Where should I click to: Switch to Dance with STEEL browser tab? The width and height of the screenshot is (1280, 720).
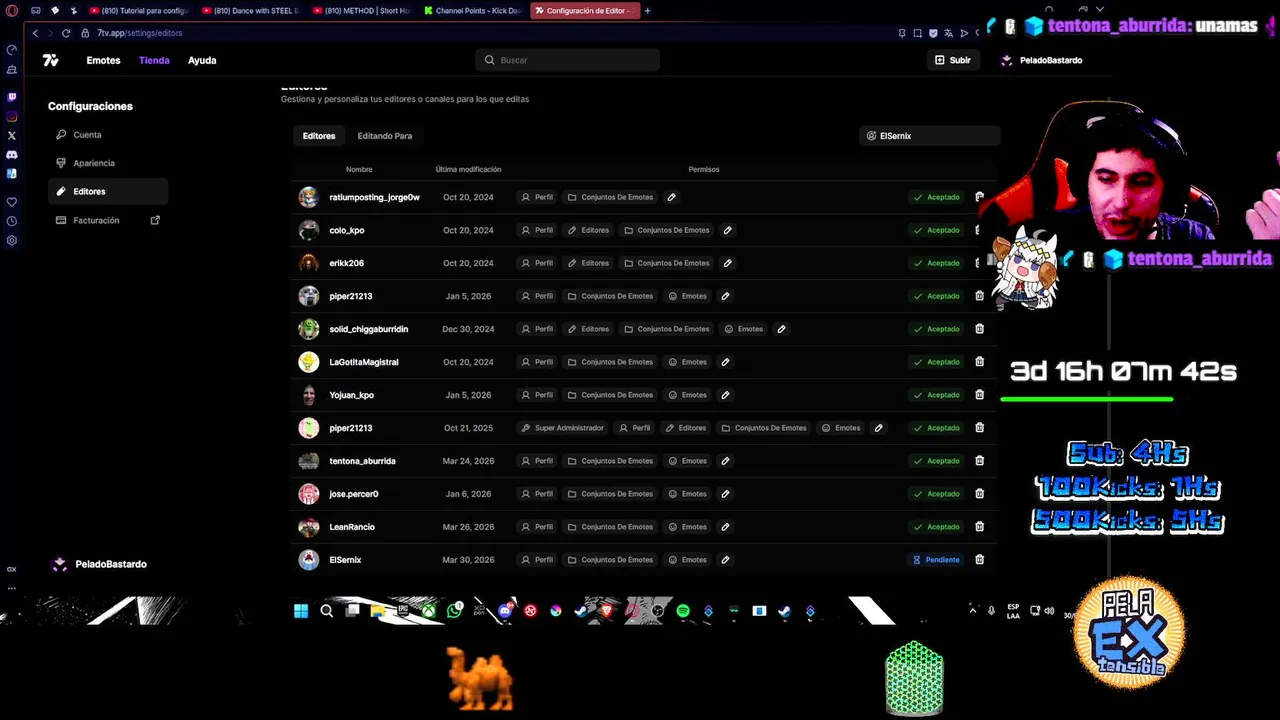(251, 10)
